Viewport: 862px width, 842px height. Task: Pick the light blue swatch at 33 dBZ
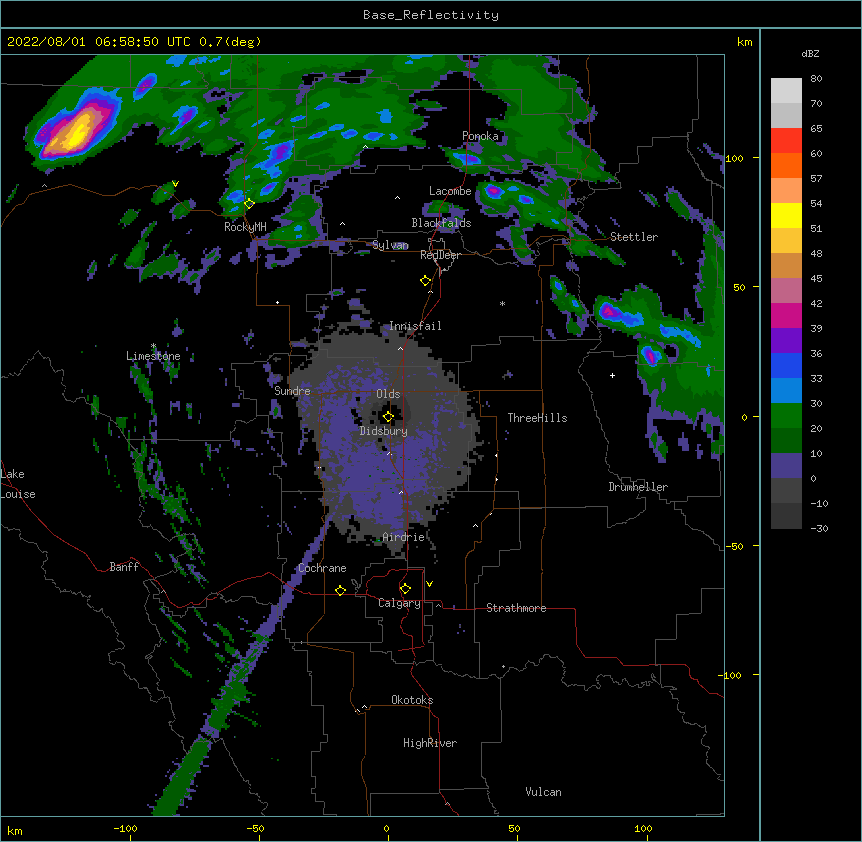click(786, 391)
